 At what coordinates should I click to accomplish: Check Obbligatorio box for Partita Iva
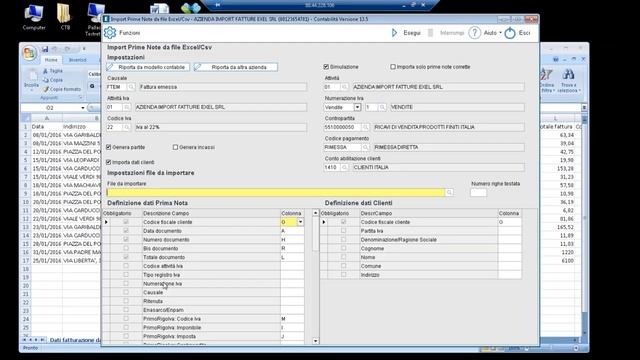[343, 231]
